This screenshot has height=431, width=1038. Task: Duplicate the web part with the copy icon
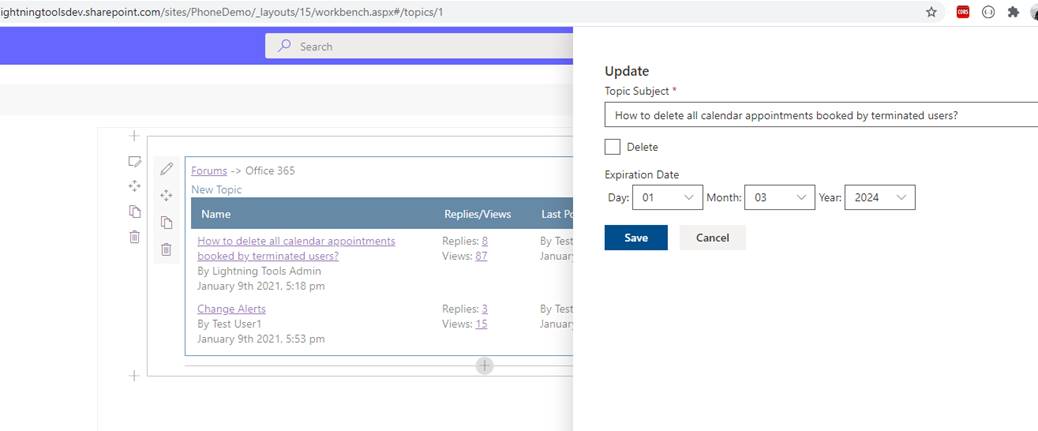coord(167,222)
